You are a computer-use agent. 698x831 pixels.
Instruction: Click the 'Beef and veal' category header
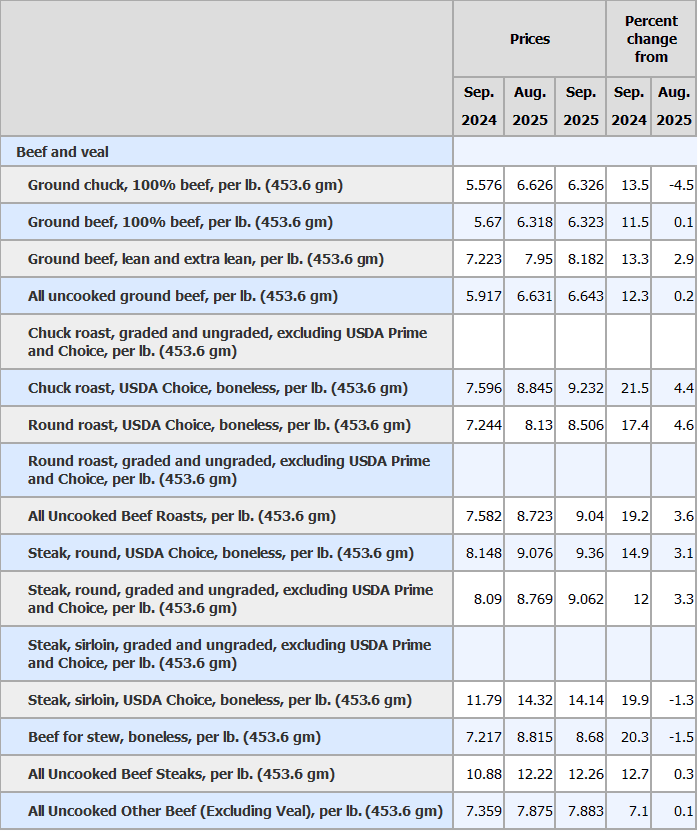point(63,152)
